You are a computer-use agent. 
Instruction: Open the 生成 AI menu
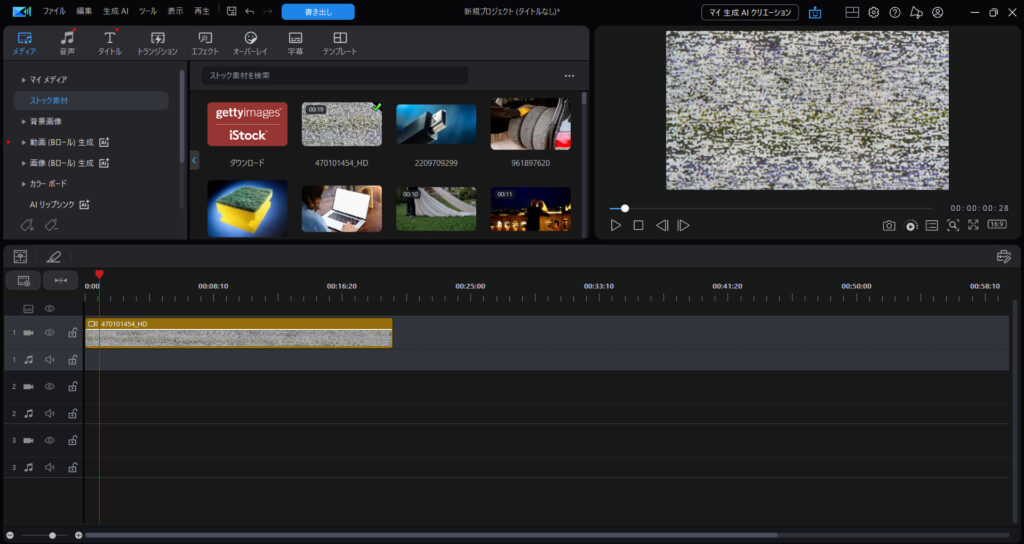(x=116, y=11)
